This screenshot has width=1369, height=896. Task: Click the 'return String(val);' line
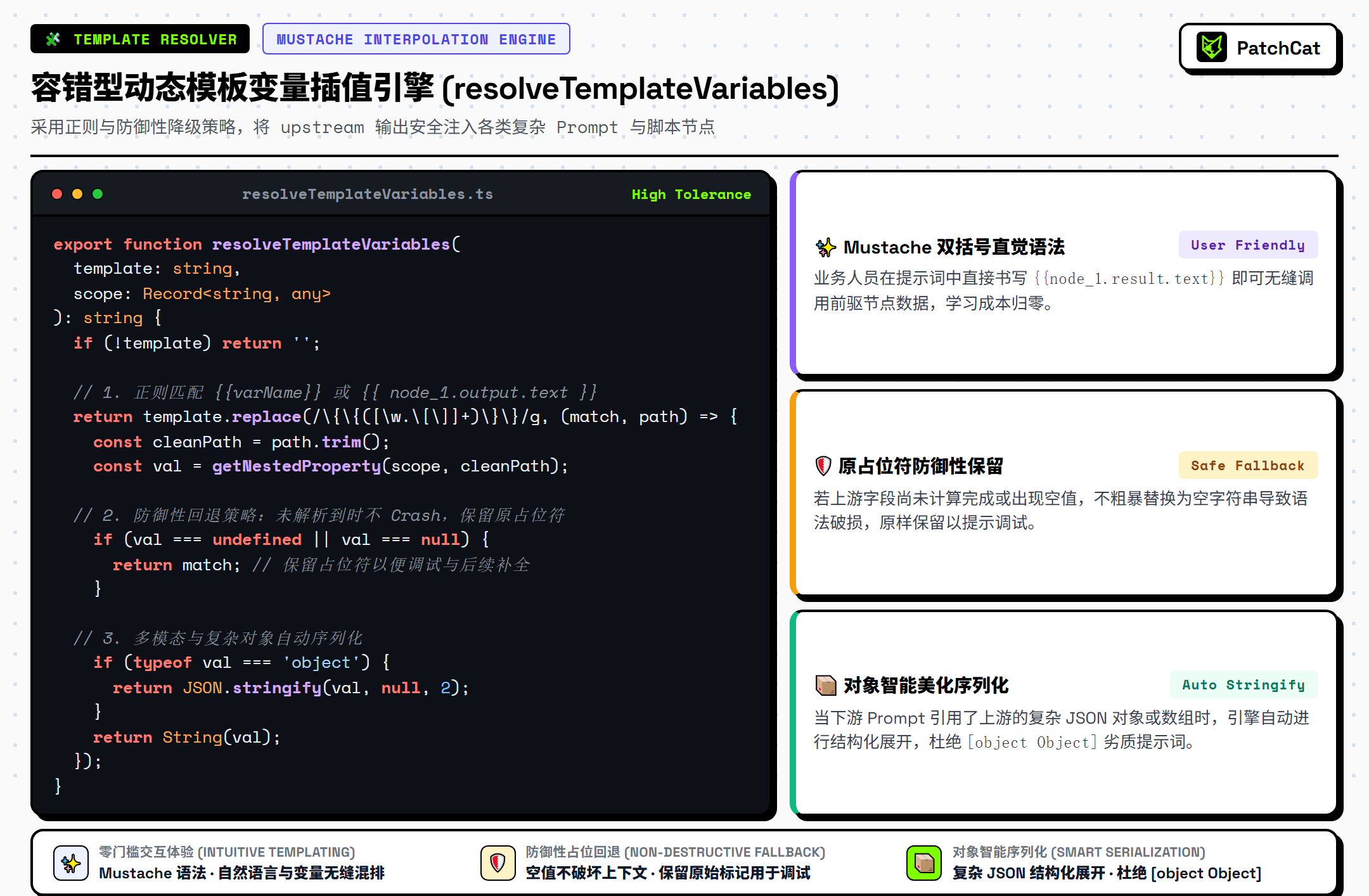point(187,738)
